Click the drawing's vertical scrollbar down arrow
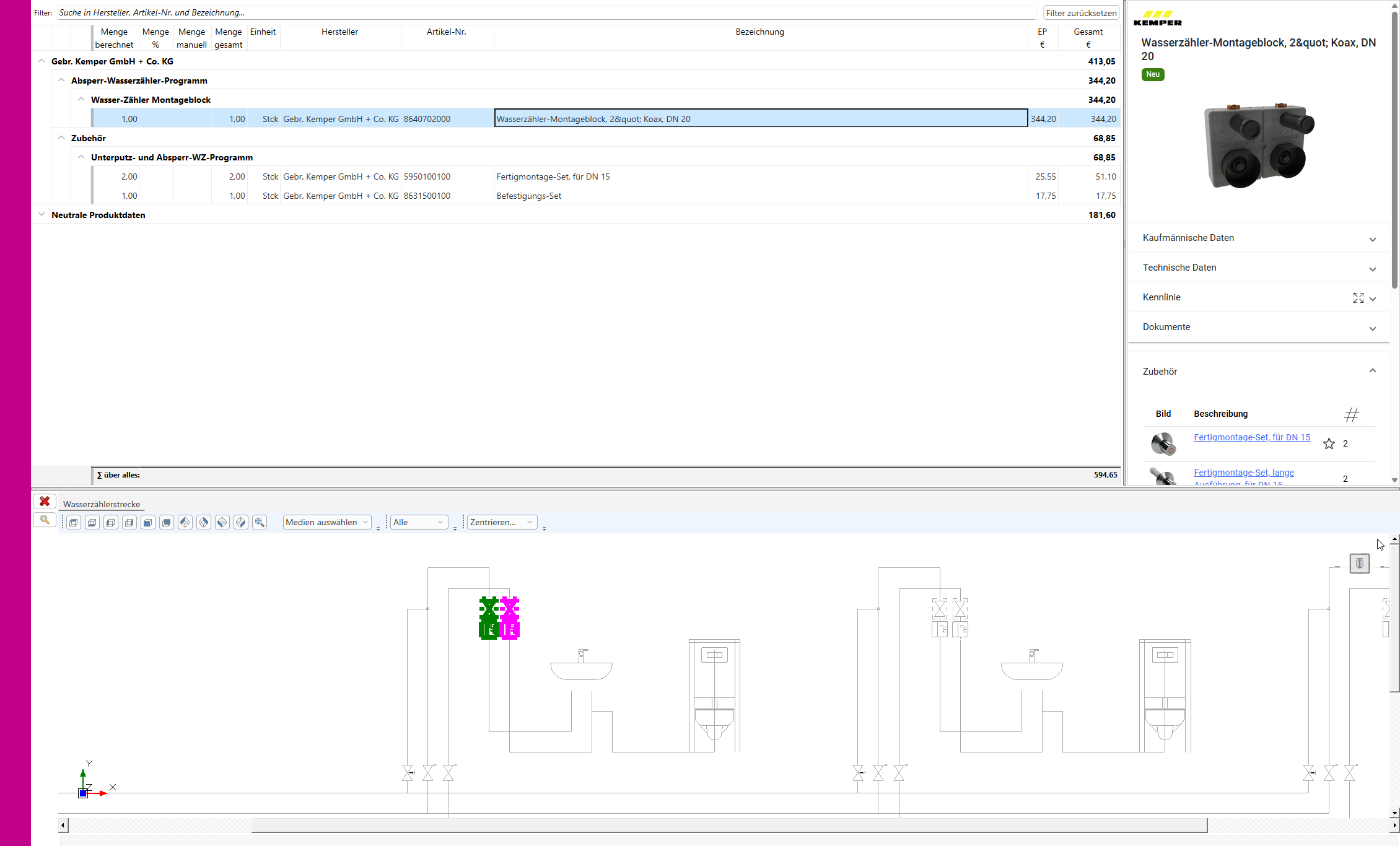 (1394, 813)
